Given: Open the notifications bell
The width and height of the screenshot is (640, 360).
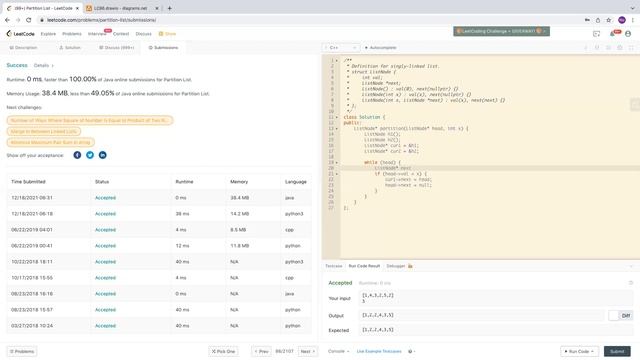Looking at the screenshot, I should click(x=613, y=34).
